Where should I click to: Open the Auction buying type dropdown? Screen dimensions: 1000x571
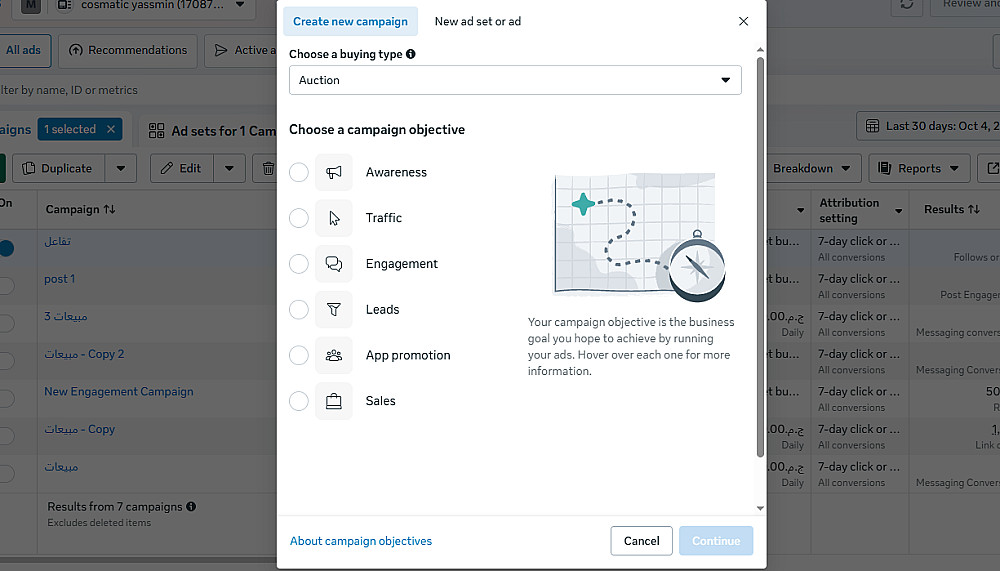click(515, 80)
